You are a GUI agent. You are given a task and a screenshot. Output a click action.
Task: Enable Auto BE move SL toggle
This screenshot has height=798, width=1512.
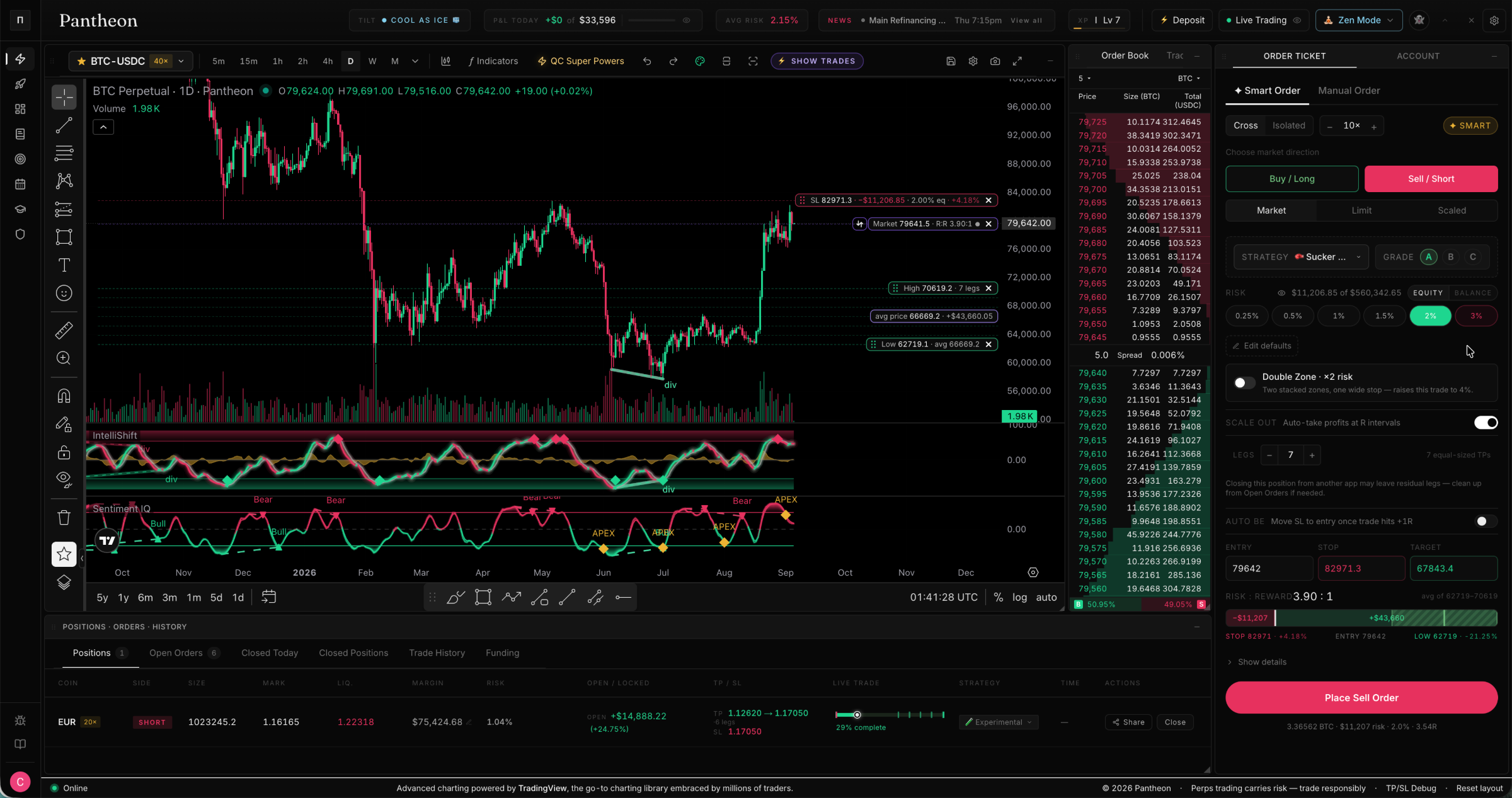pos(1486,521)
